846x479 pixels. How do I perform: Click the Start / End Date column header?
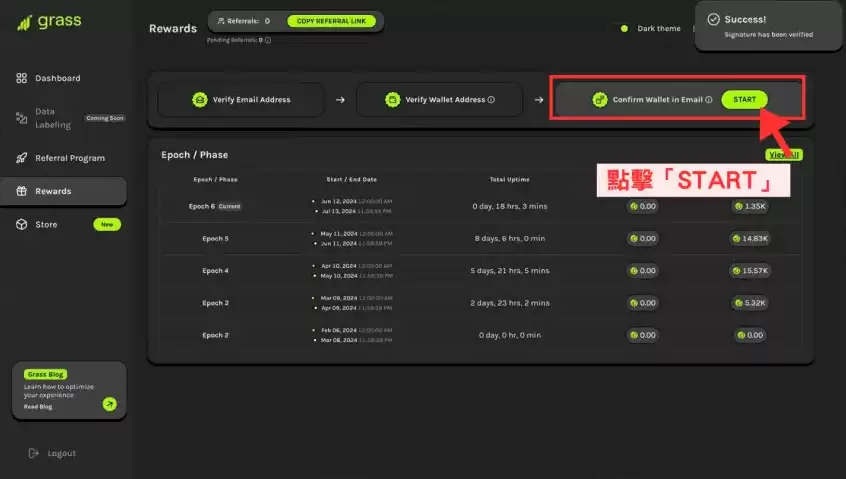pyautogui.click(x=352, y=180)
